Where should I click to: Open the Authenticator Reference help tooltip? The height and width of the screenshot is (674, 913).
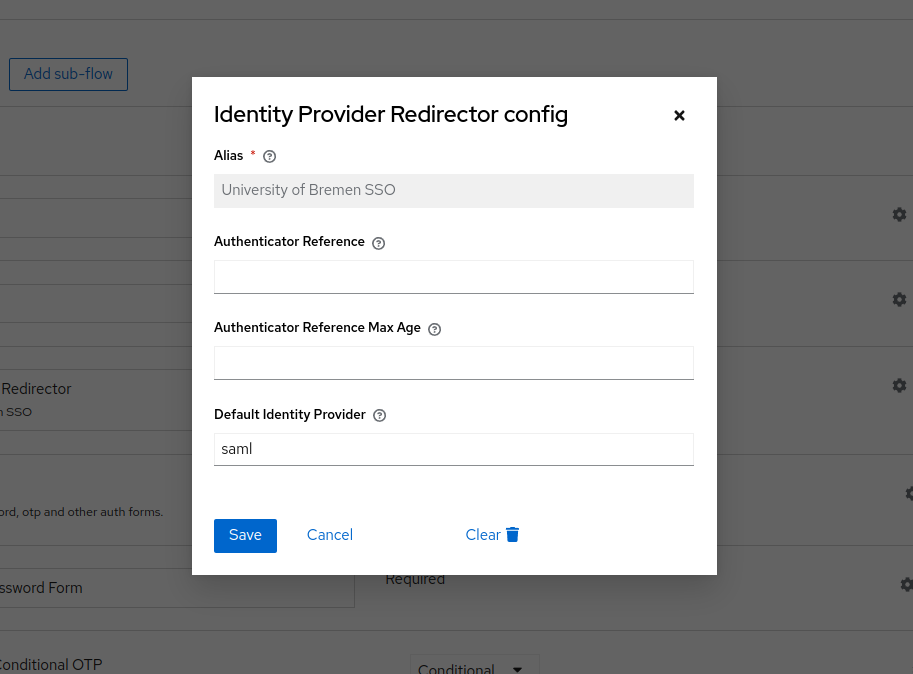[x=378, y=243]
